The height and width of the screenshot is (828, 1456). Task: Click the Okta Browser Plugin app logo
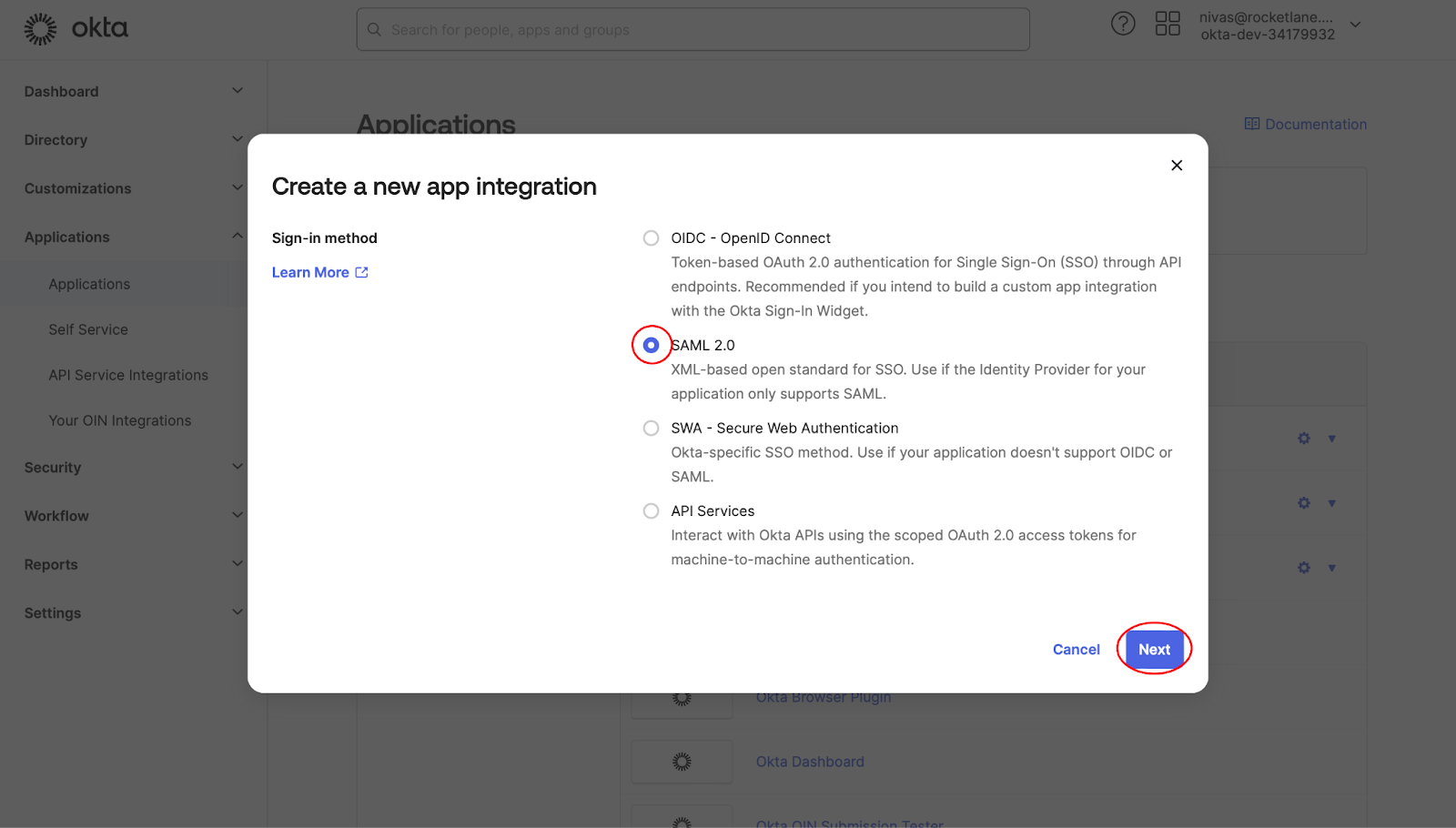pos(682,699)
